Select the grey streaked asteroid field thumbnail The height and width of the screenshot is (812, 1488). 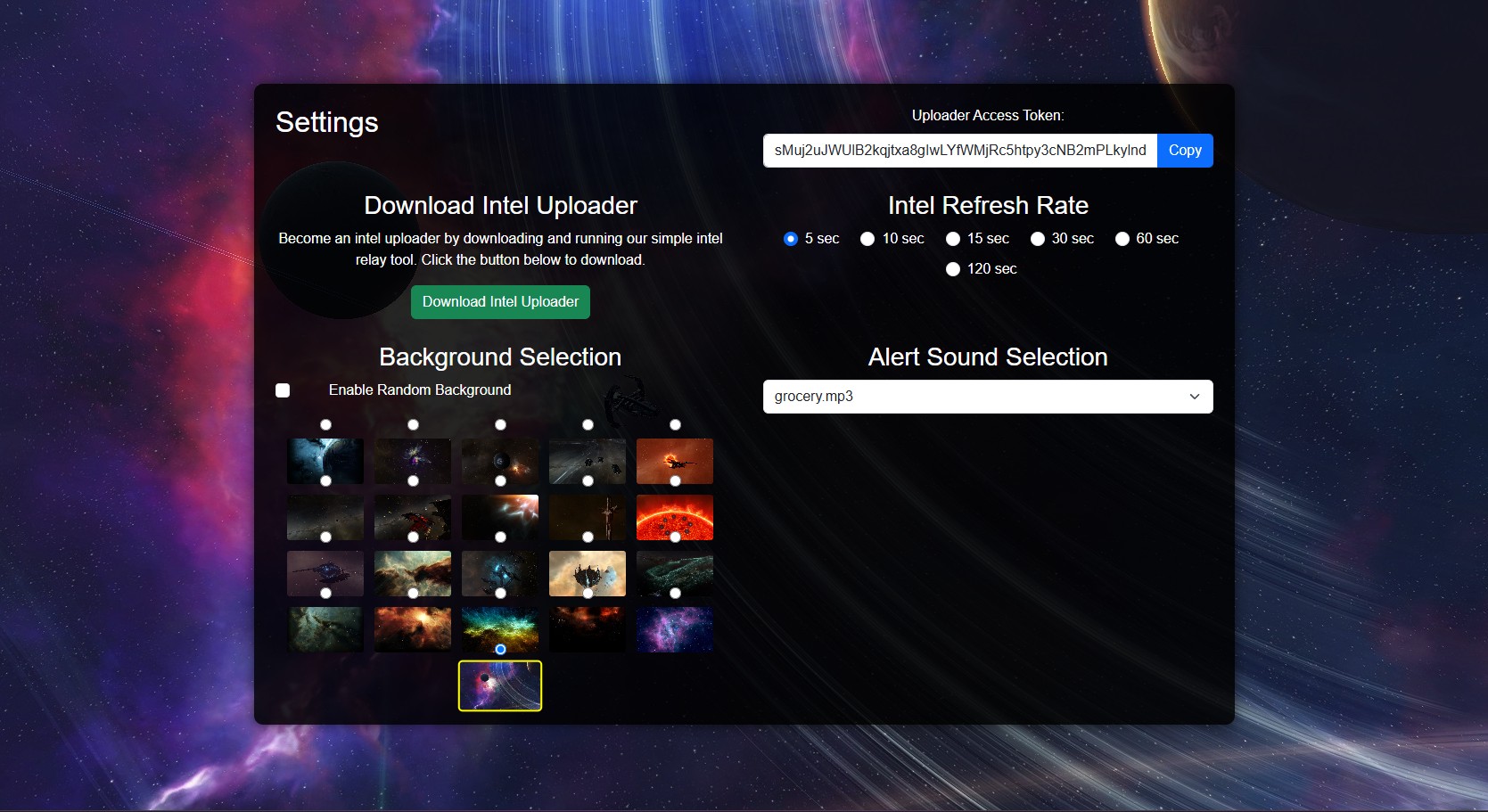click(588, 461)
